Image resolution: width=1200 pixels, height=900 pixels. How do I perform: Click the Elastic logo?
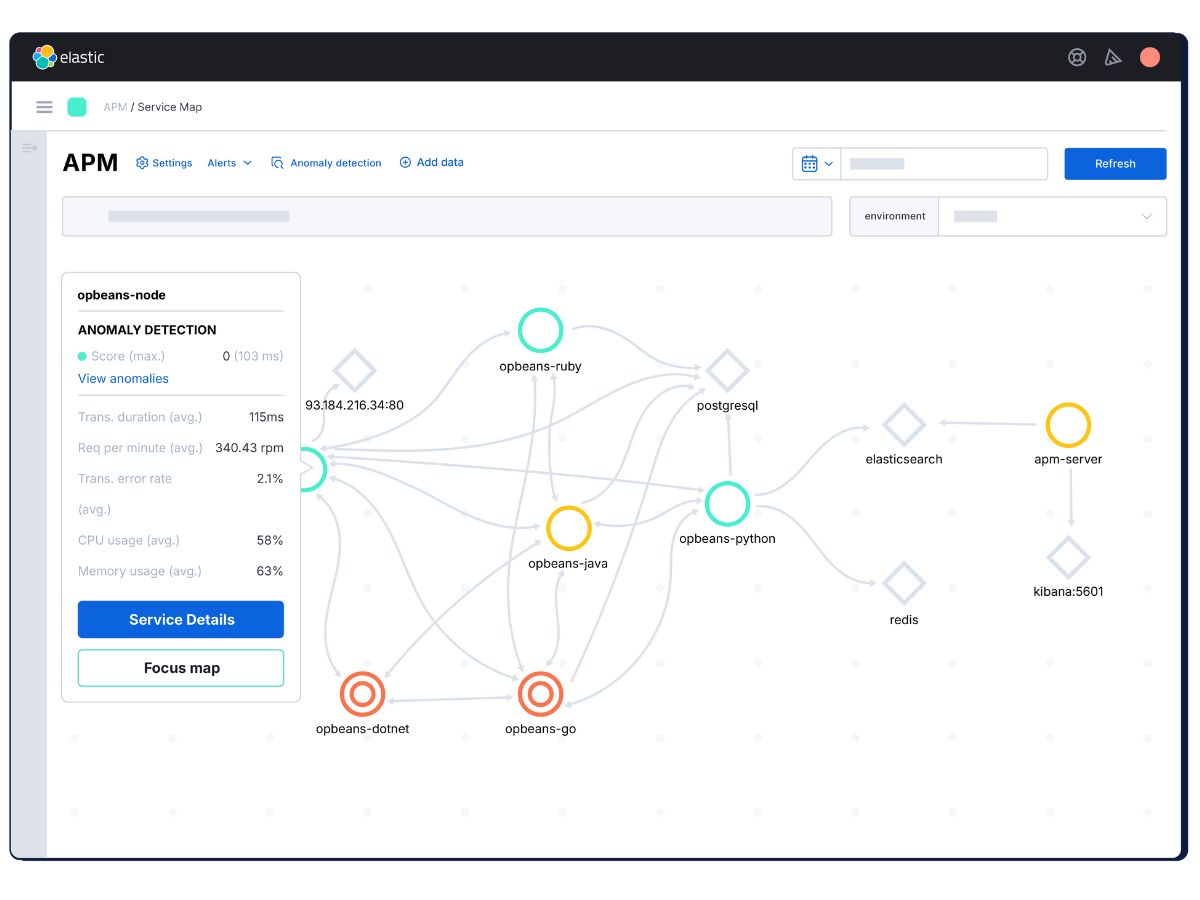[68, 57]
